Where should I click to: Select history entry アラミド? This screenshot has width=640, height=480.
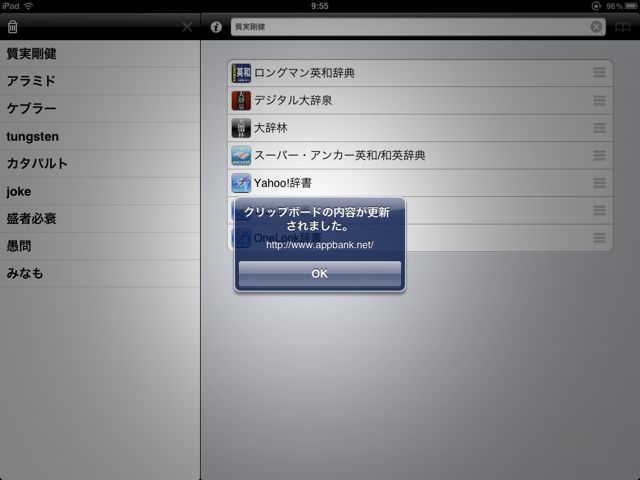point(100,81)
